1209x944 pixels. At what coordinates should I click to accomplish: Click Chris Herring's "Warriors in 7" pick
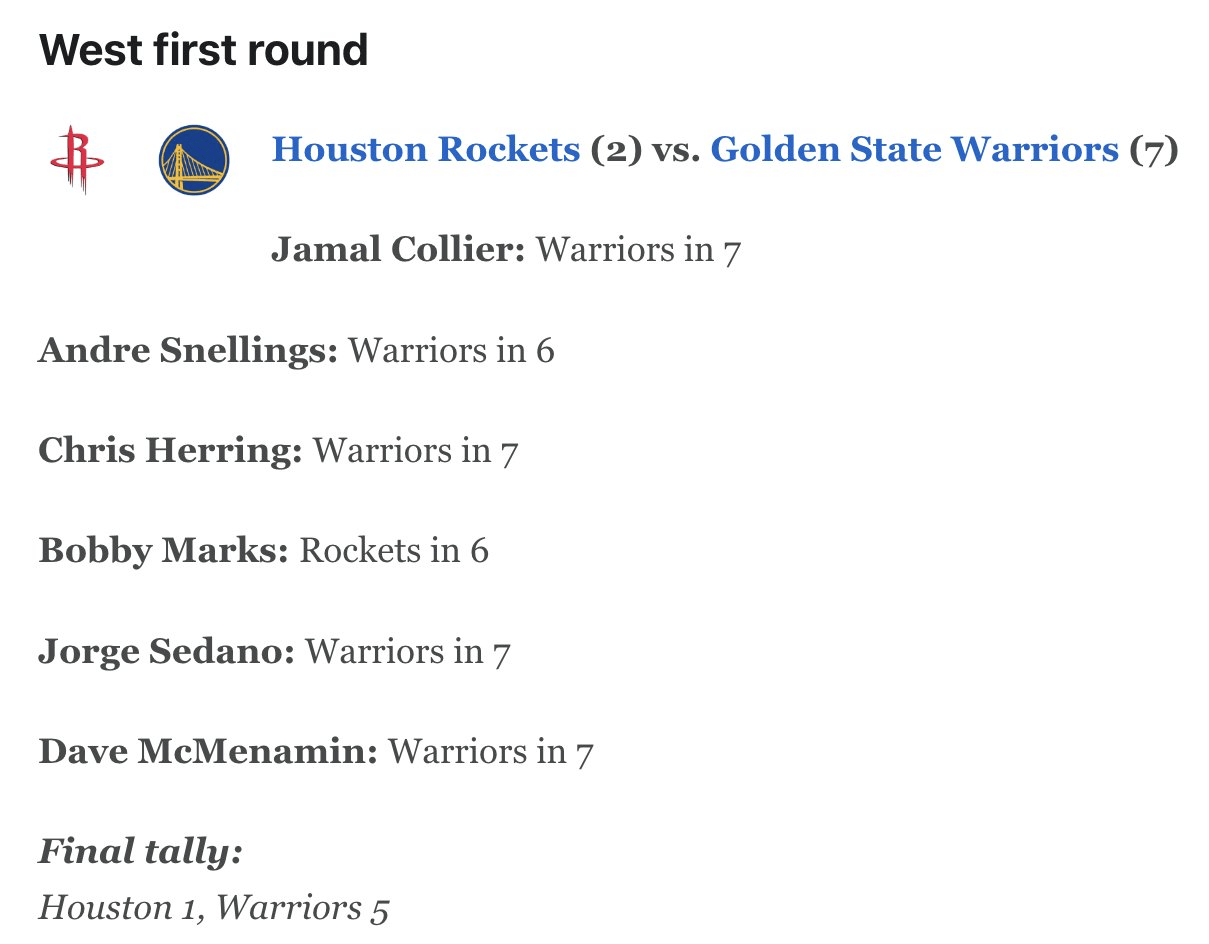tap(415, 451)
